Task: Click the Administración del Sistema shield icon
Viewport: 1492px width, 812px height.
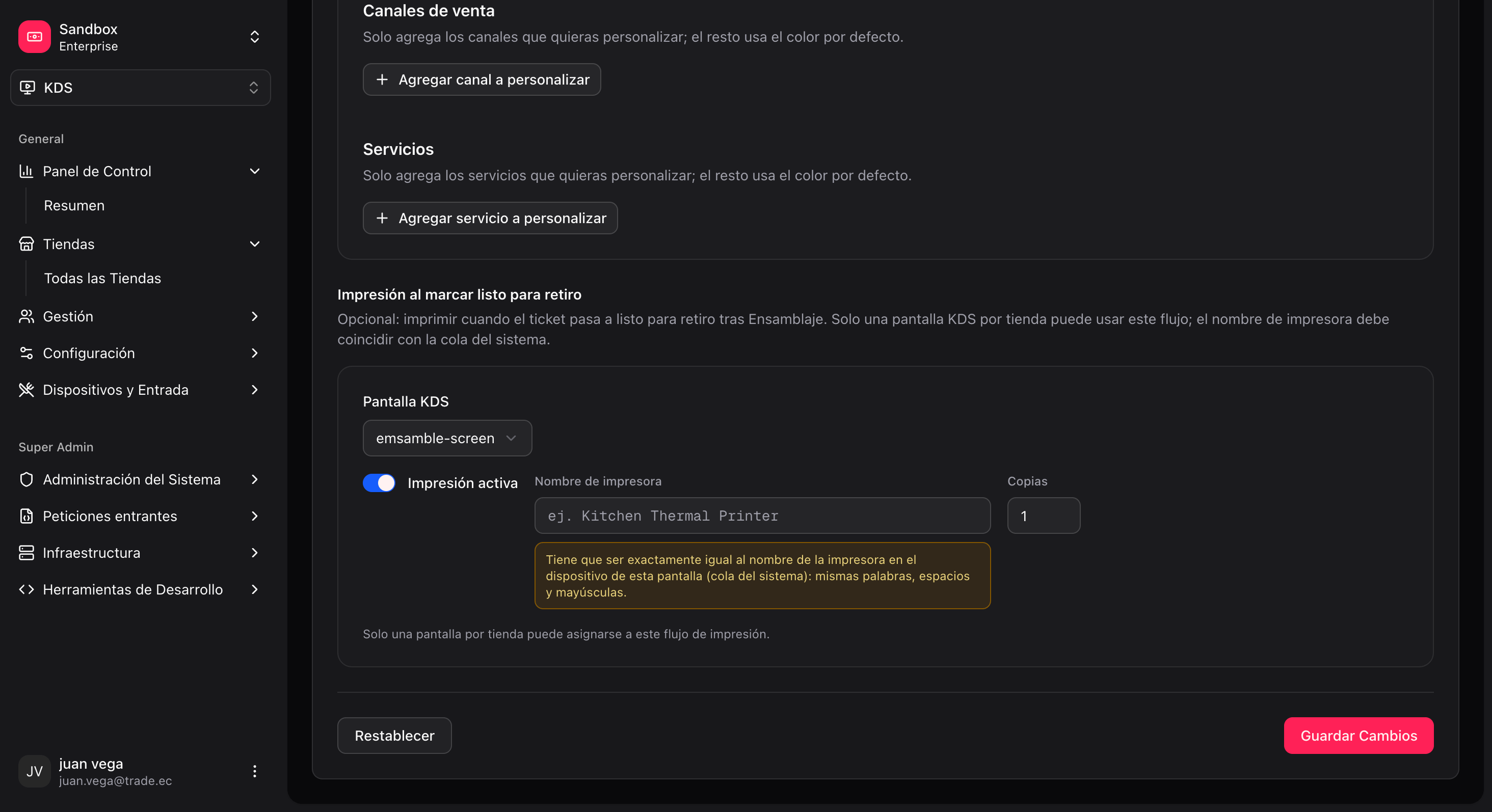Action: (x=26, y=479)
